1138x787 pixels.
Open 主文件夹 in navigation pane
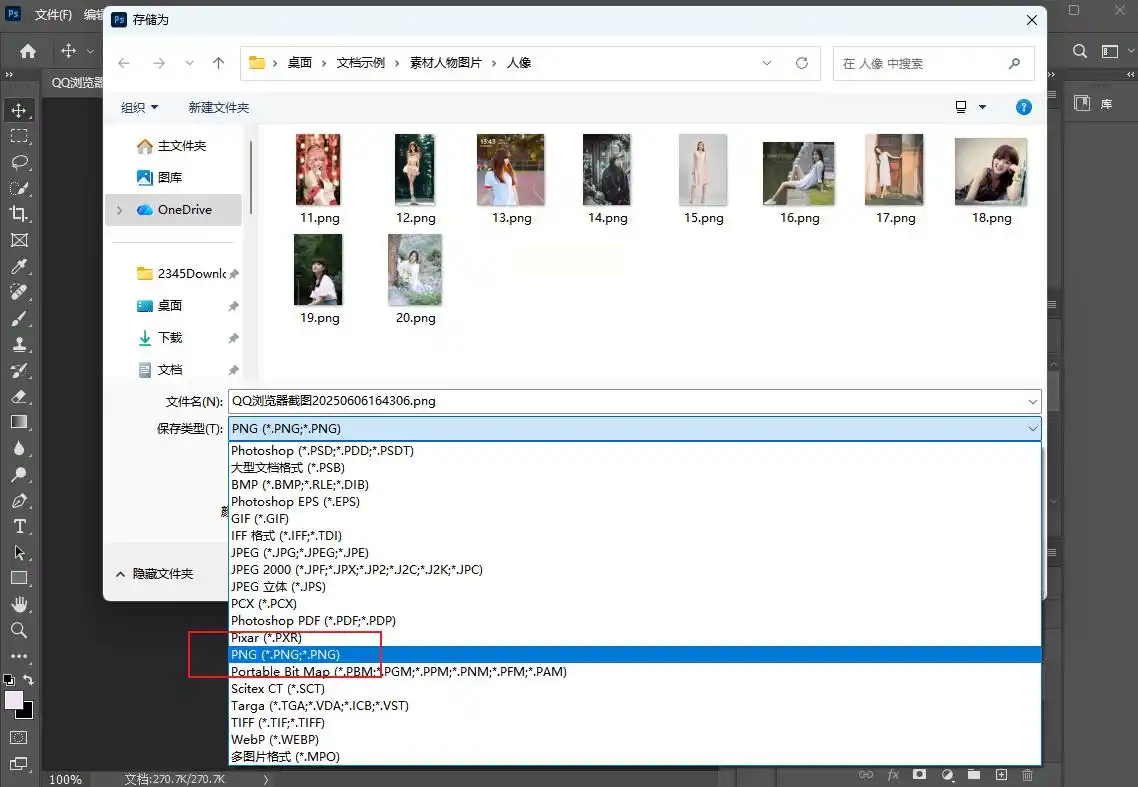pyautogui.click(x=171, y=146)
